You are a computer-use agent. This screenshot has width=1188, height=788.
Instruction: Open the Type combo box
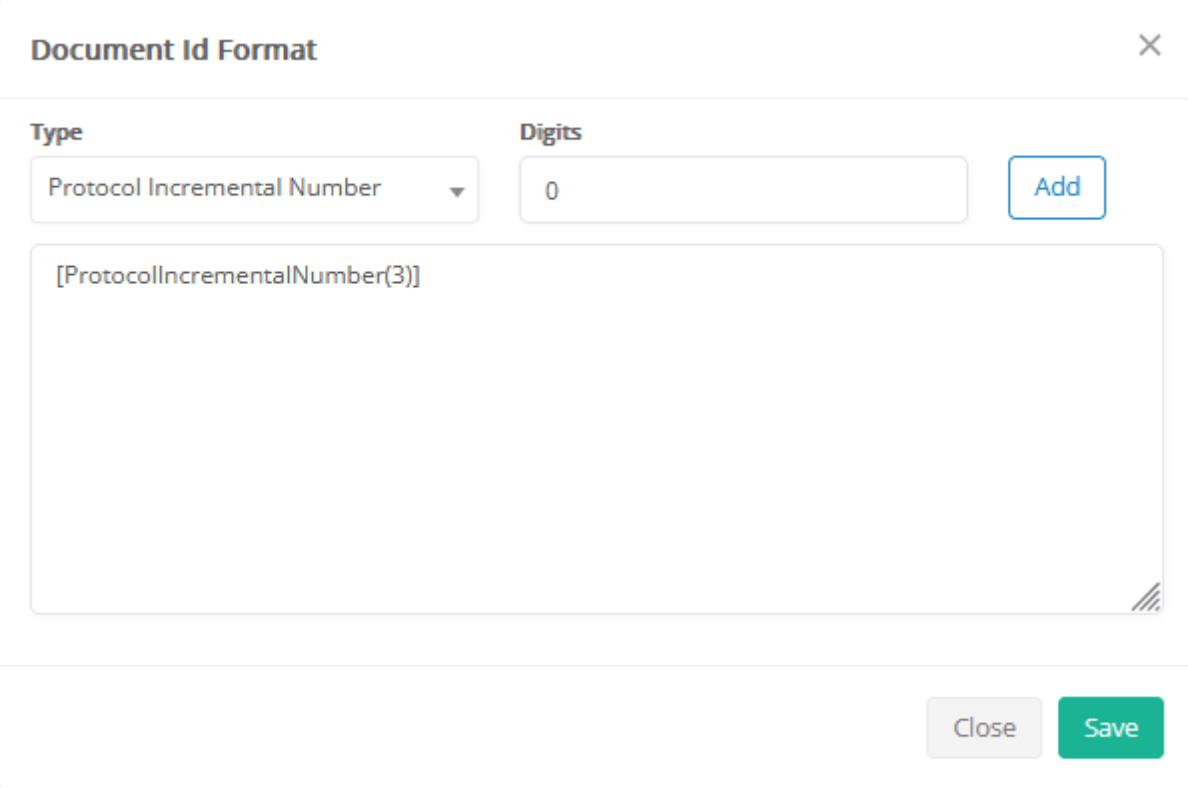[x=254, y=189]
